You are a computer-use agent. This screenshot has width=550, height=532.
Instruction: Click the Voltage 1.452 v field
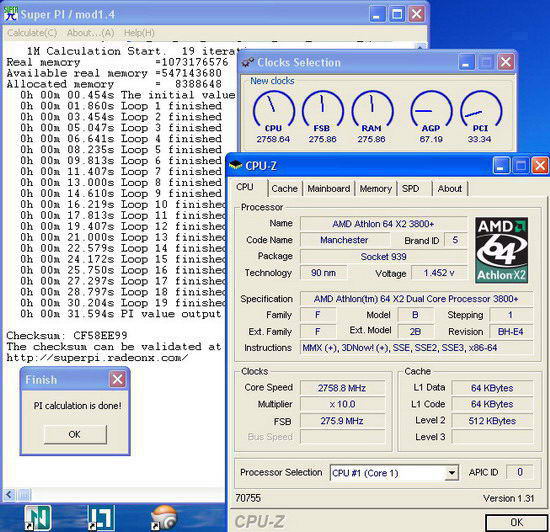click(x=439, y=273)
